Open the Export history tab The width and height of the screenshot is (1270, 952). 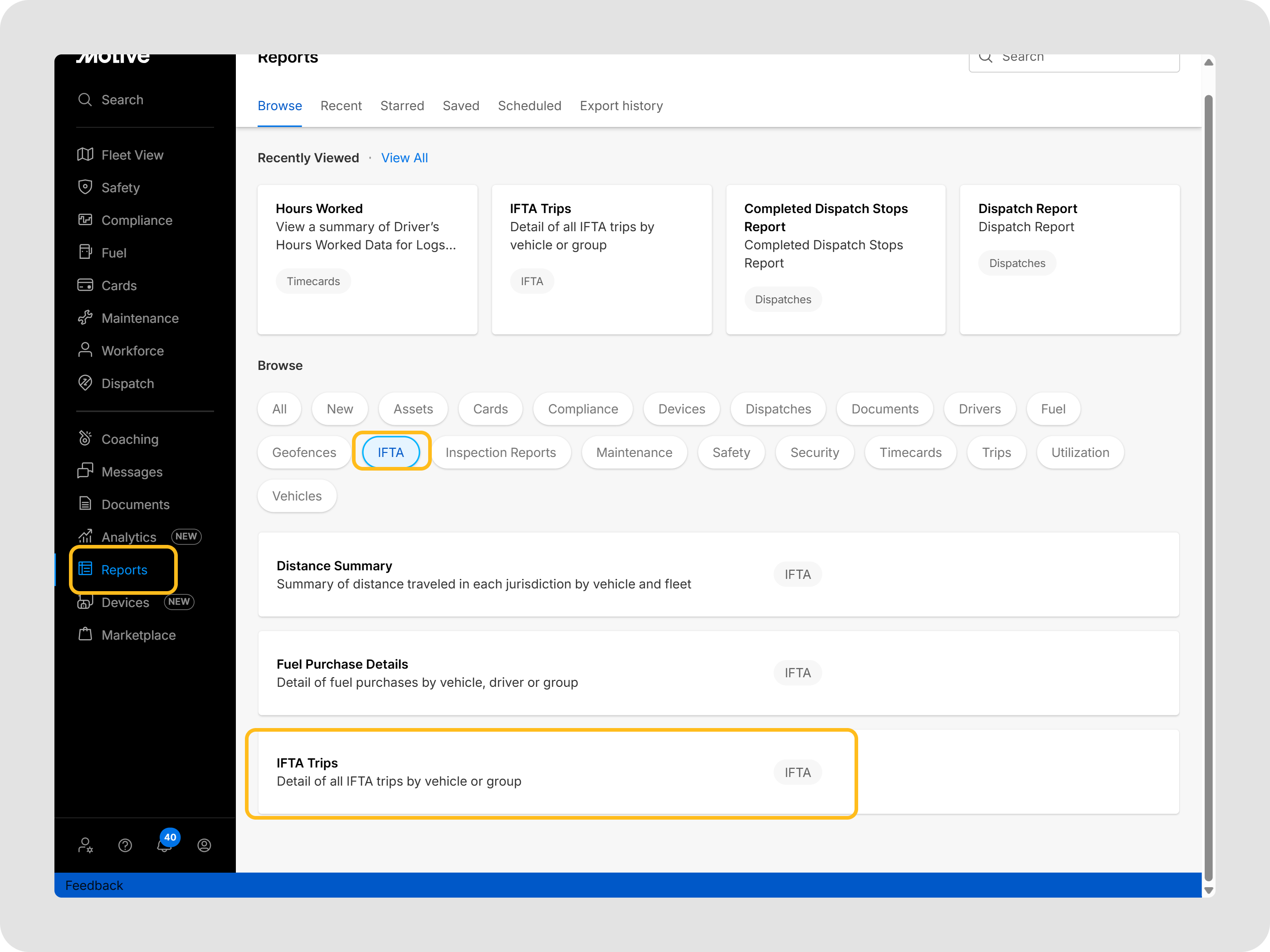(621, 106)
